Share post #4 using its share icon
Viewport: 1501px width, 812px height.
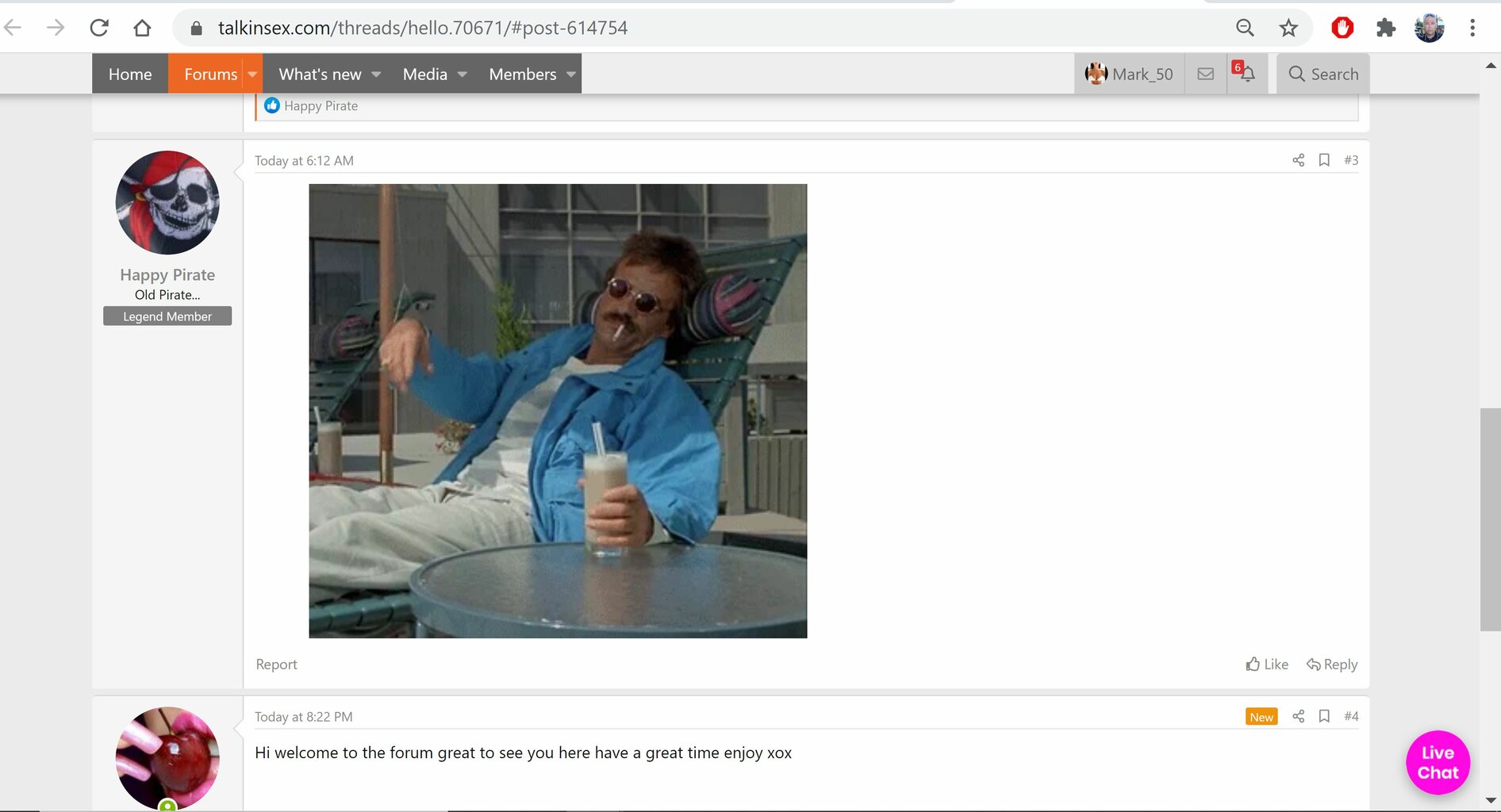click(x=1298, y=716)
